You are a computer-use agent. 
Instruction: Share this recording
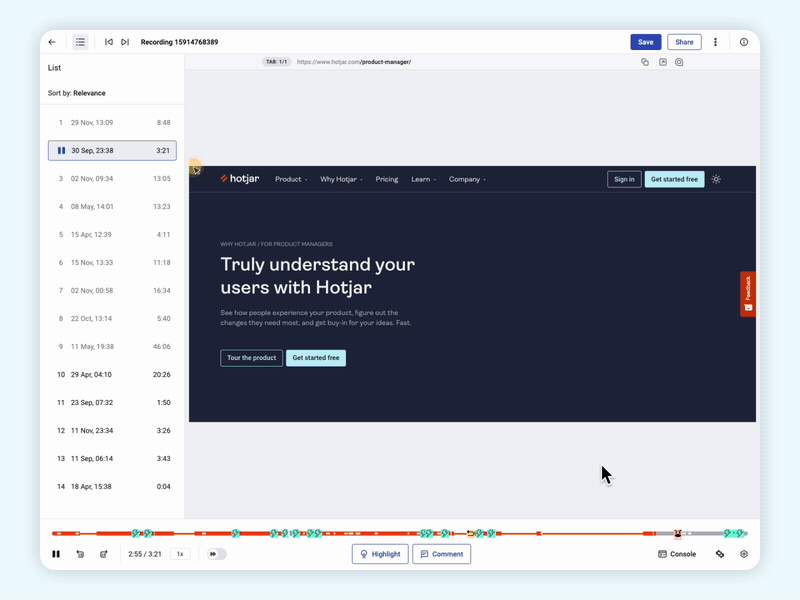(x=684, y=42)
